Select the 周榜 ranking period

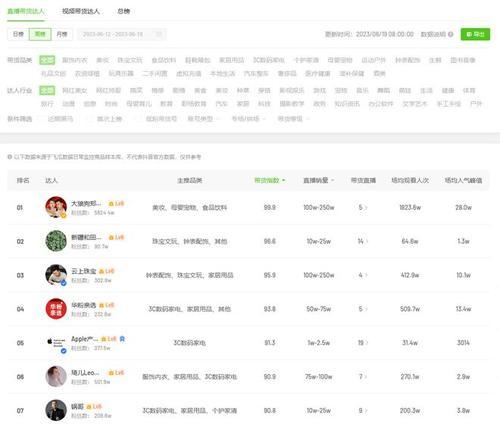[x=40, y=34]
